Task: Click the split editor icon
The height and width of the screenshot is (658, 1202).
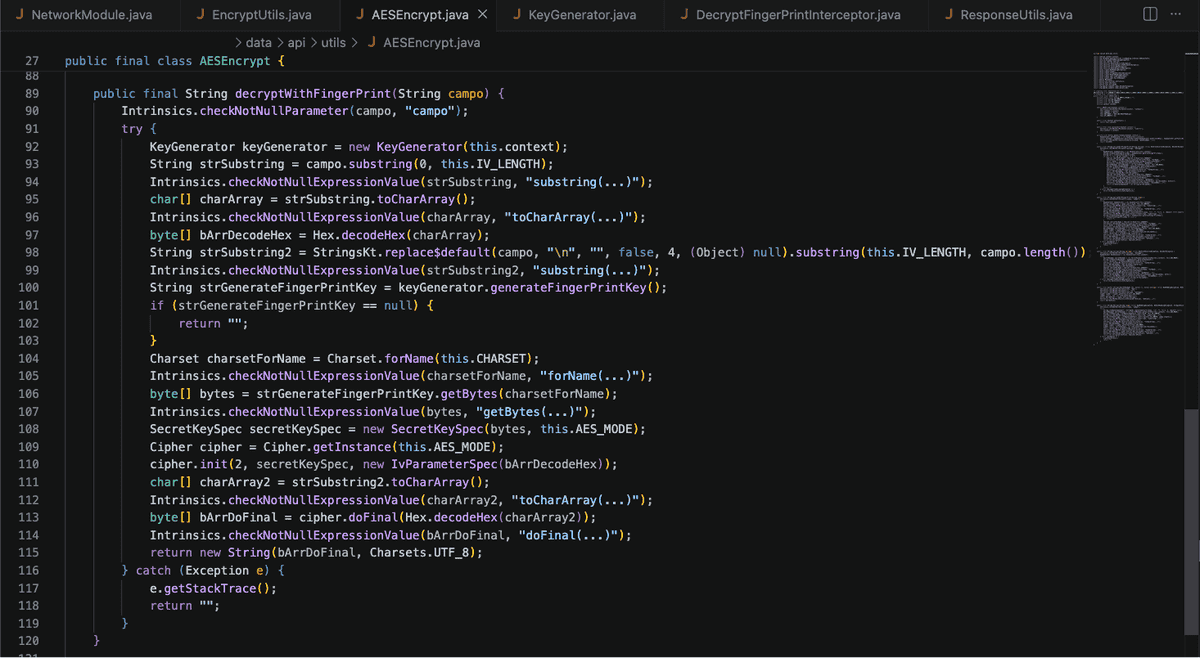Action: click(x=1150, y=14)
